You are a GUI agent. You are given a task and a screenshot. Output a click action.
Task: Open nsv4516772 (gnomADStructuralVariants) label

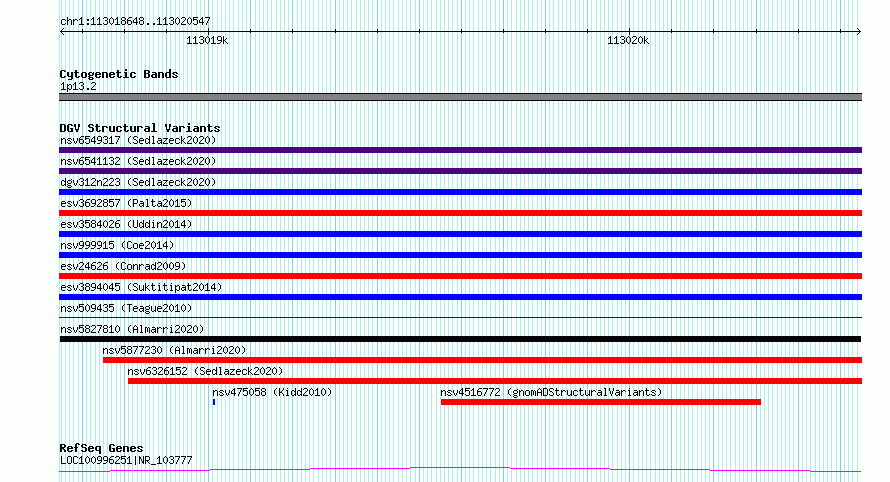551,392
